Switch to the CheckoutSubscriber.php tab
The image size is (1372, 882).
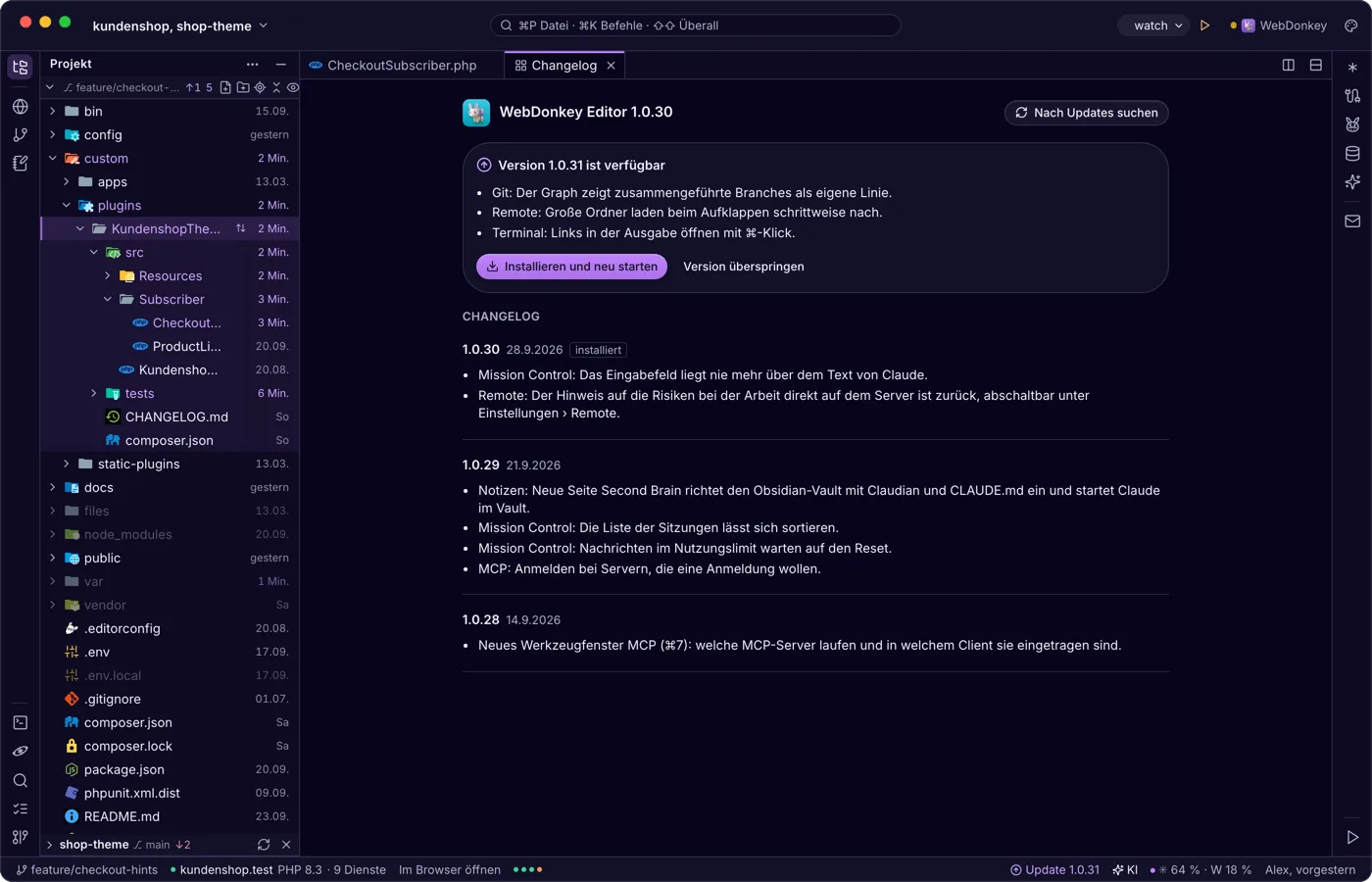point(392,66)
